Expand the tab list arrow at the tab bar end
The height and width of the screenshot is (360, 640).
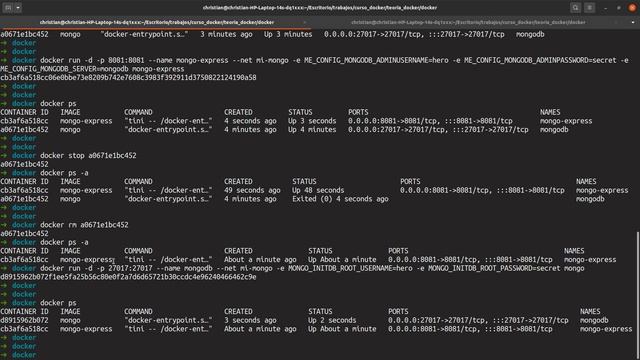[633, 22]
